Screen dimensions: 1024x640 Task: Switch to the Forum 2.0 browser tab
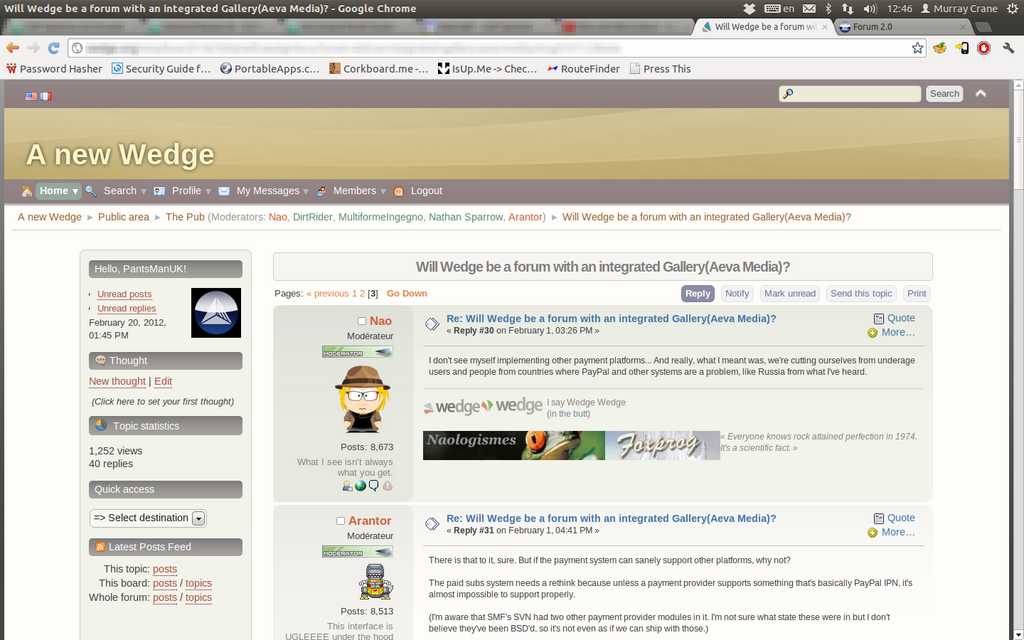click(x=872, y=27)
